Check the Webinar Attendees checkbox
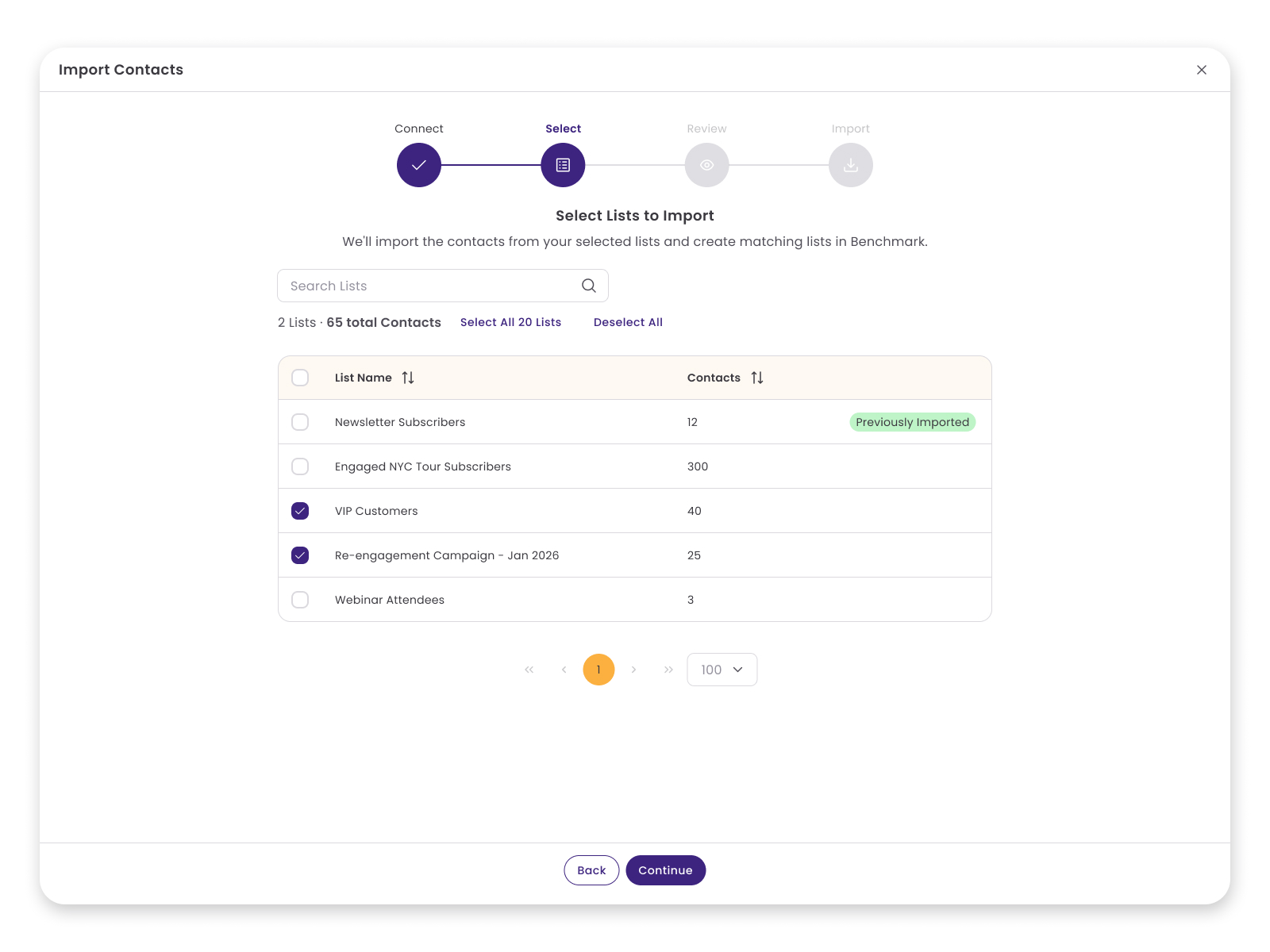1270x952 pixels. pyautogui.click(x=300, y=600)
